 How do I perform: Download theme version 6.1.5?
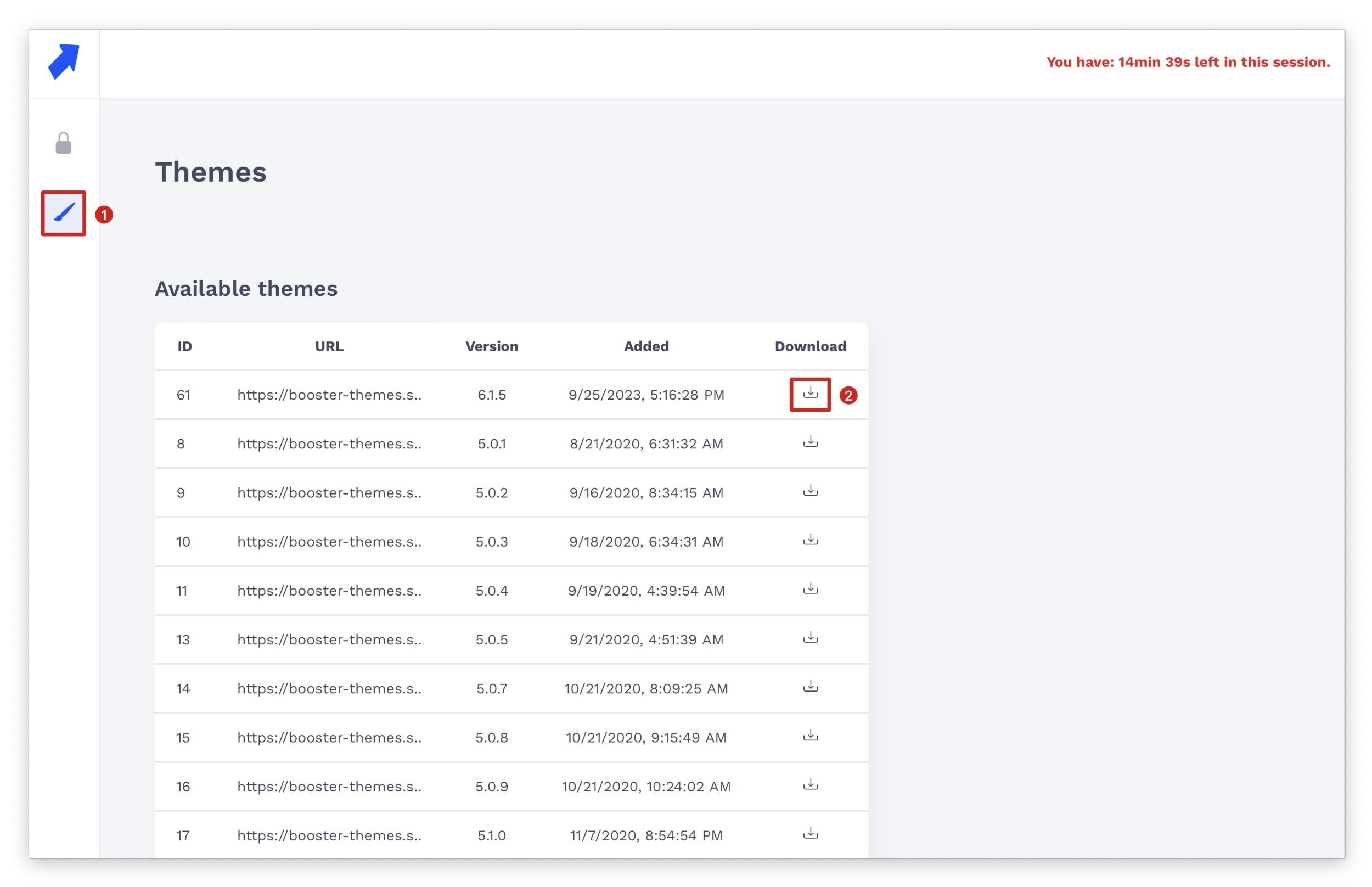[810, 394]
